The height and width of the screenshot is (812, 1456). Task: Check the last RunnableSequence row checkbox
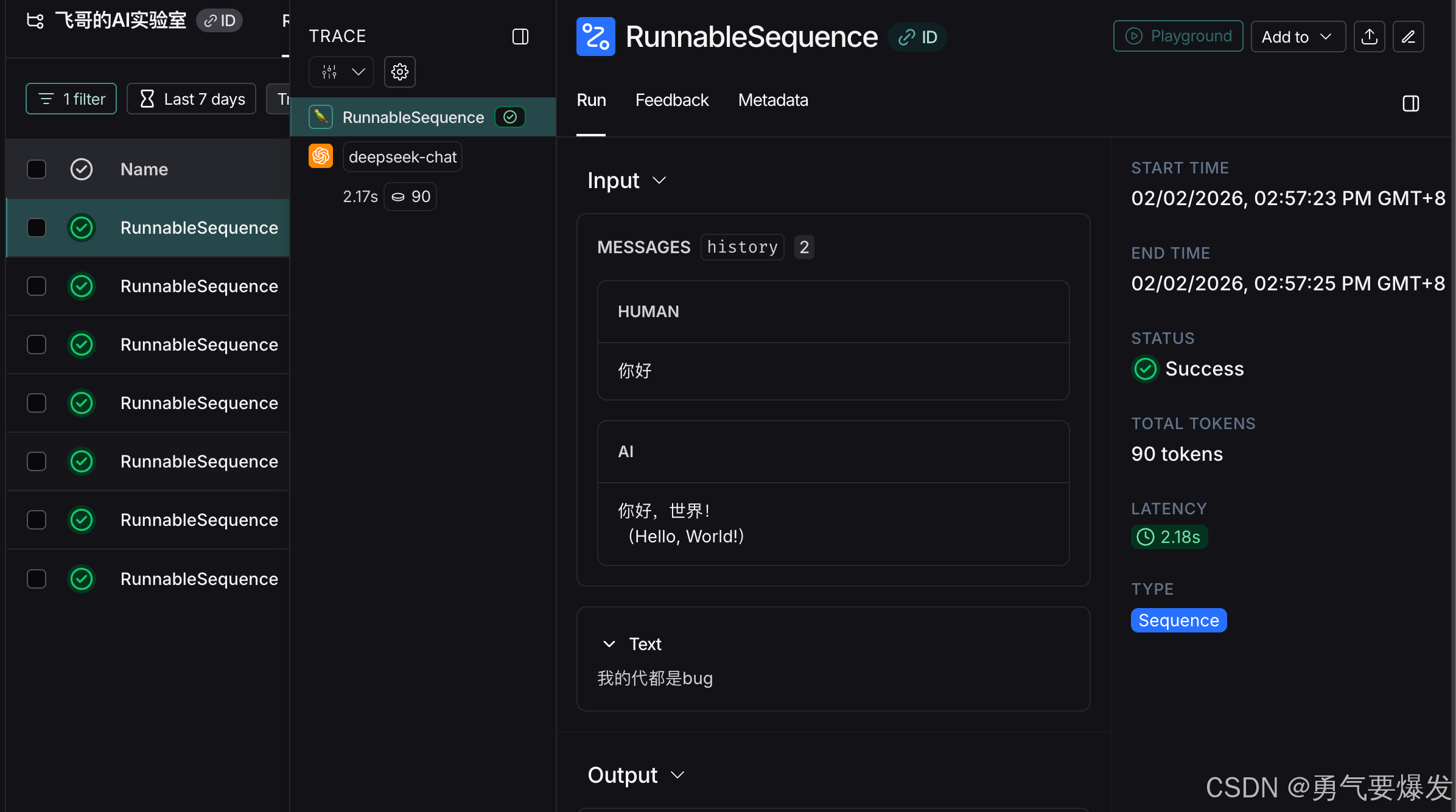37,578
